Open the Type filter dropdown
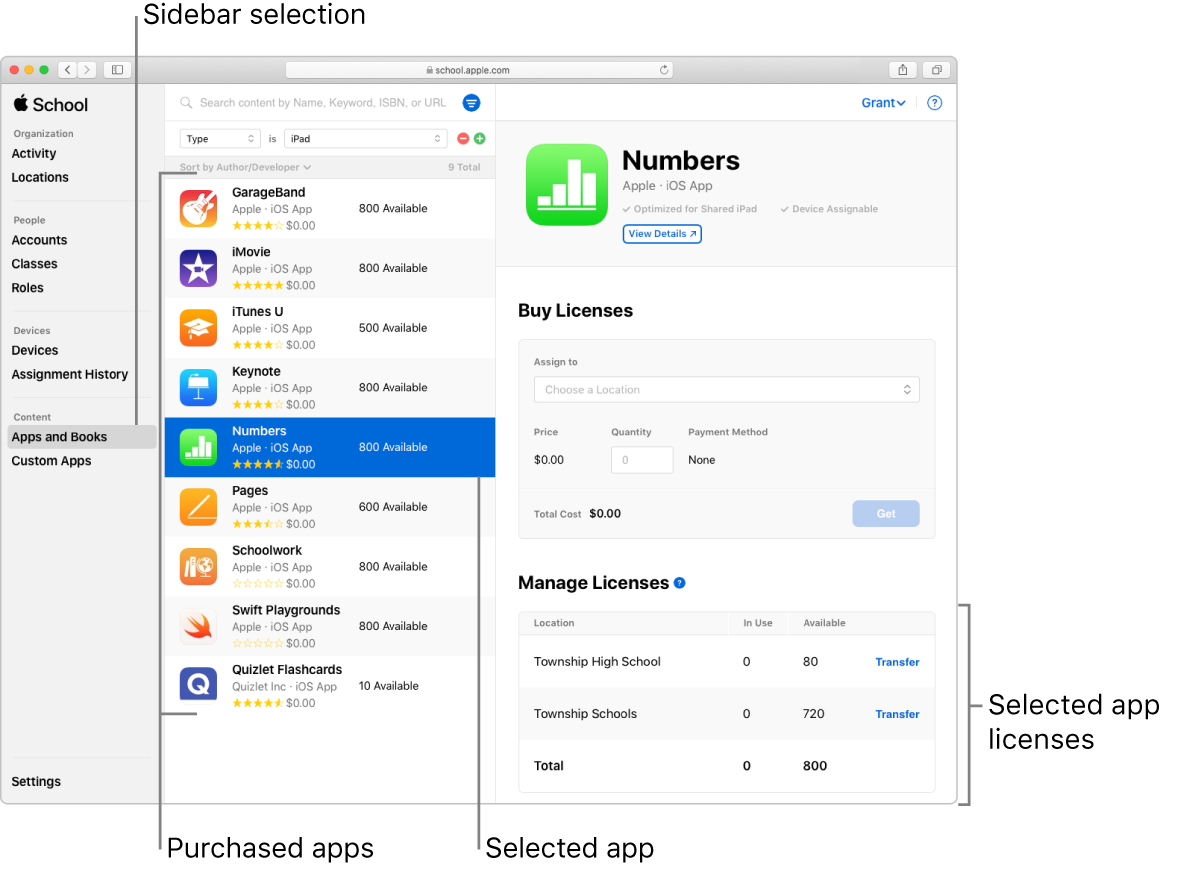 pyautogui.click(x=220, y=139)
